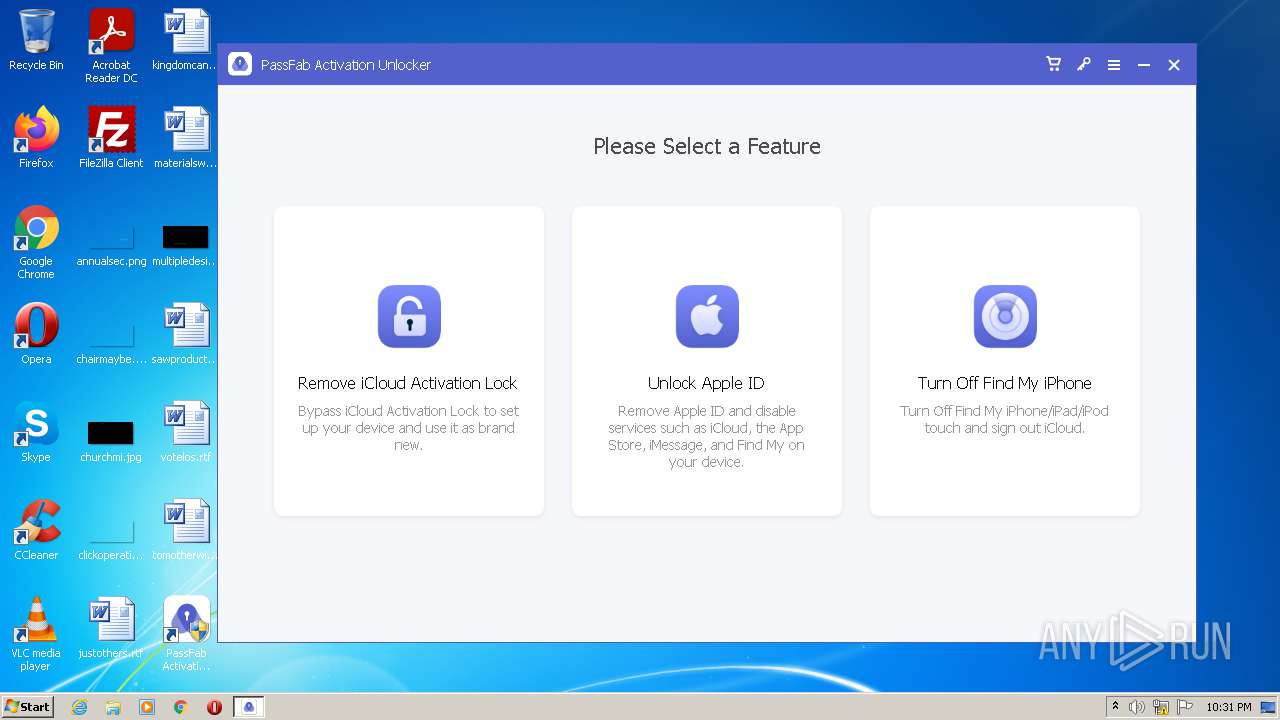Select the CCleaner desktop shortcut
Viewport: 1280px width, 720px height.
point(36,530)
